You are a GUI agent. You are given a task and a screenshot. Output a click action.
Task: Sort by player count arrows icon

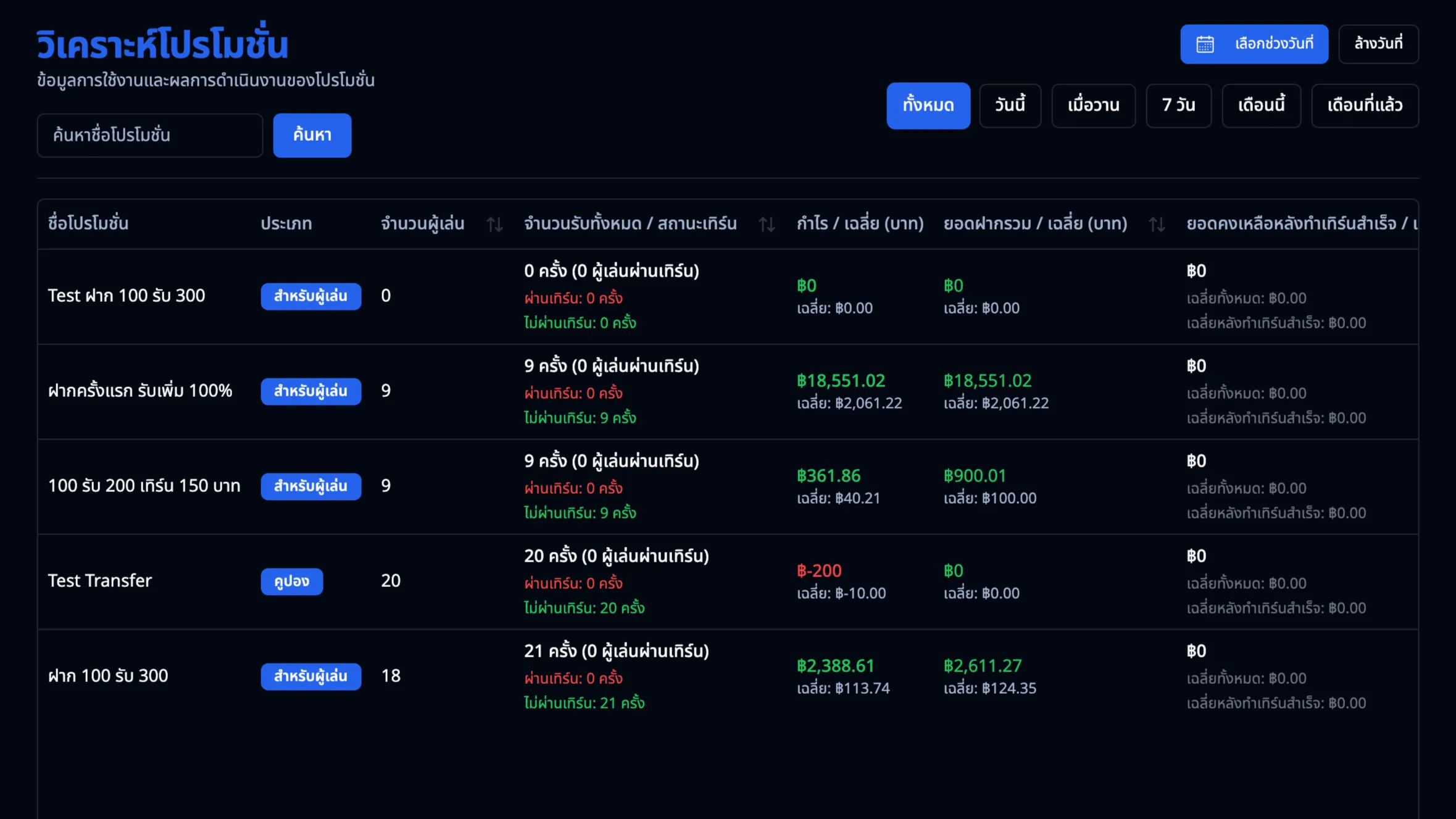point(494,224)
